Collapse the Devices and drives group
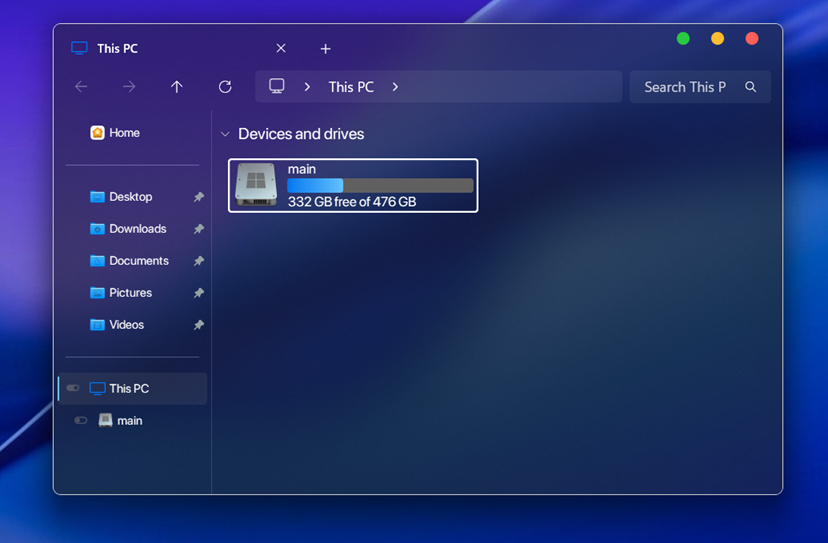This screenshot has height=543, width=828. point(225,134)
